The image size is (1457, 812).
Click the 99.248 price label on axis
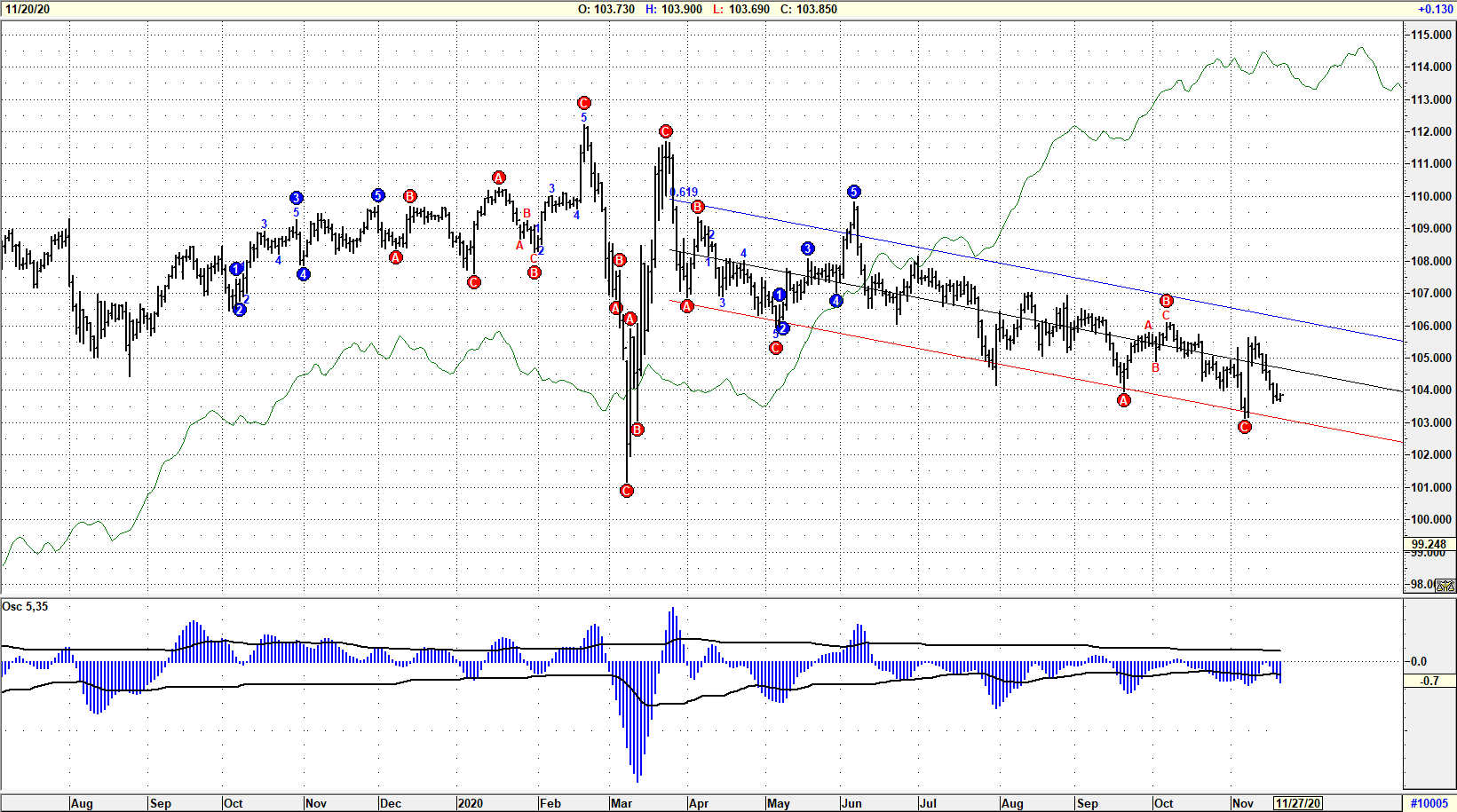[1429, 544]
